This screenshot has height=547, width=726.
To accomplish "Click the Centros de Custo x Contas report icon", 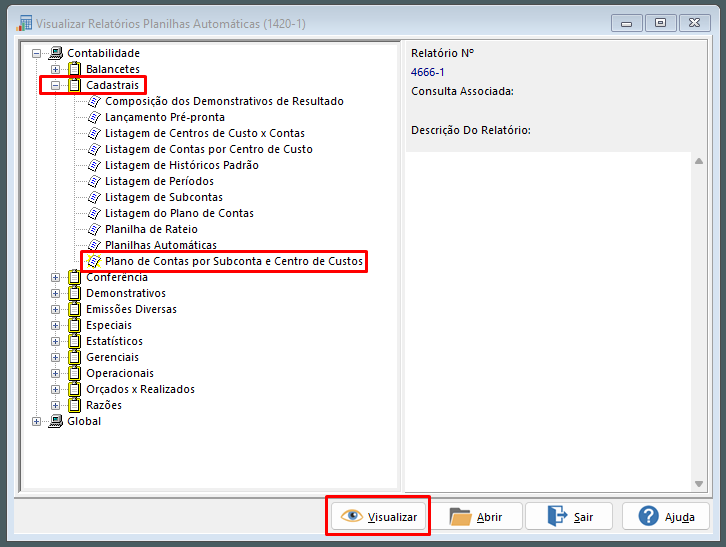I will point(94,133).
